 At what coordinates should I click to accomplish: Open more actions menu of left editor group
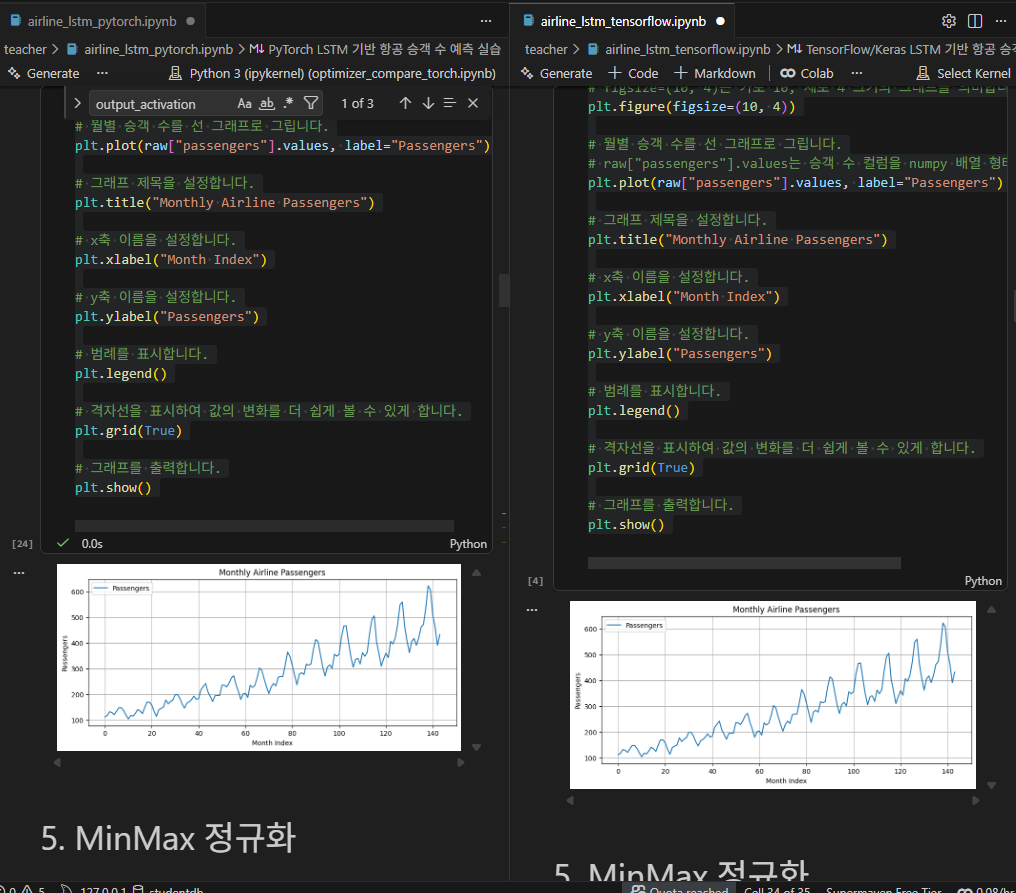(x=486, y=21)
